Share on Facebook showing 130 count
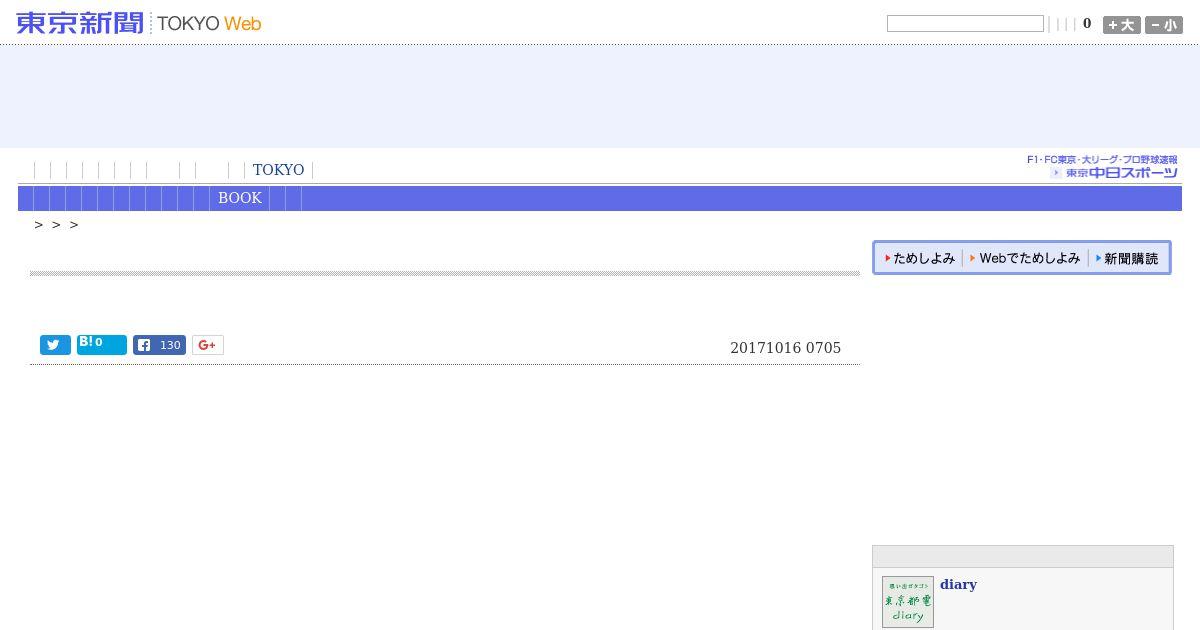This screenshot has height=630, width=1200. point(159,345)
